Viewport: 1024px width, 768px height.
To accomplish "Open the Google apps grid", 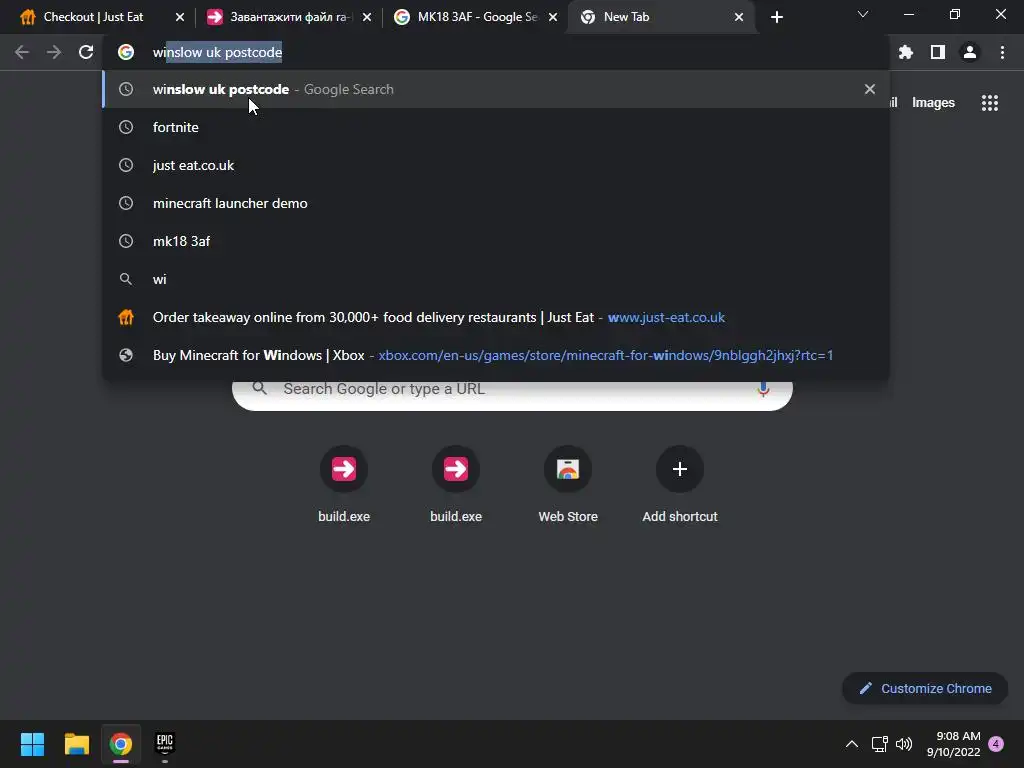I will pos(990,103).
